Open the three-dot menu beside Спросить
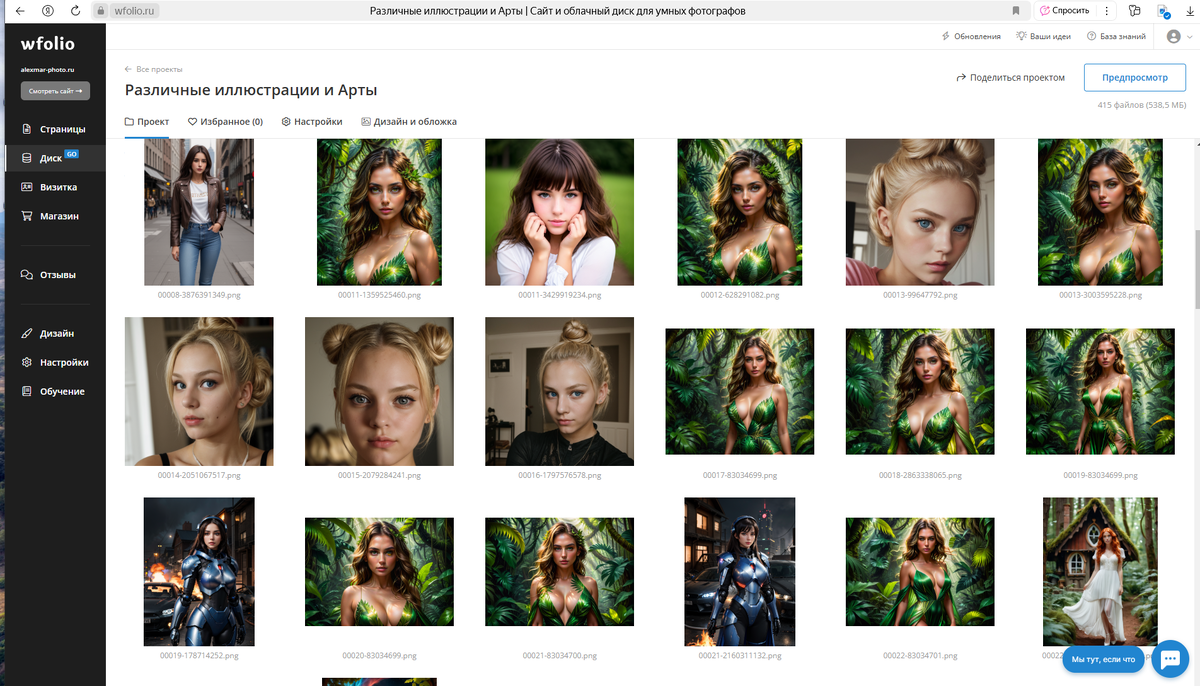1200x686 pixels. click(x=1106, y=11)
